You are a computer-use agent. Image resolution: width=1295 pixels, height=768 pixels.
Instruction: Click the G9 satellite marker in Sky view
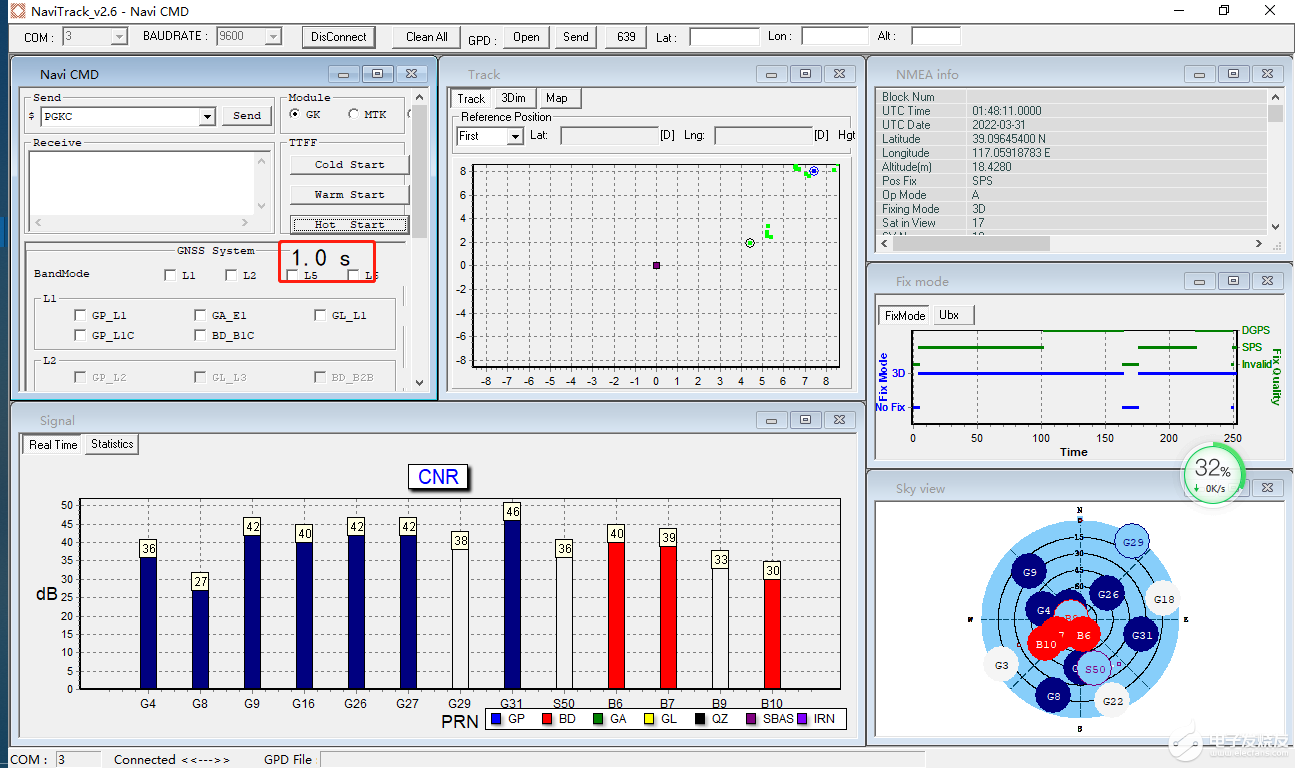click(1029, 572)
